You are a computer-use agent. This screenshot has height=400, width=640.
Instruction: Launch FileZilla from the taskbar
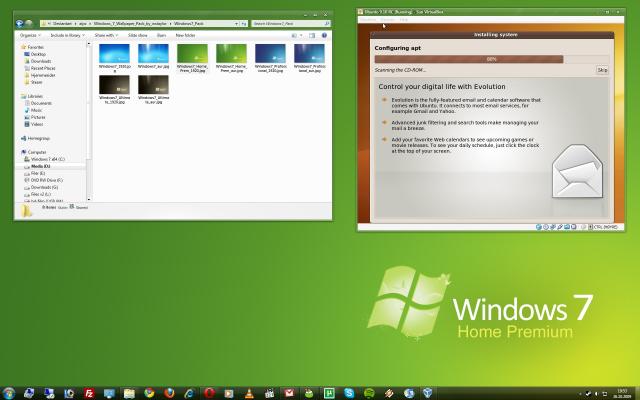point(89,393)
